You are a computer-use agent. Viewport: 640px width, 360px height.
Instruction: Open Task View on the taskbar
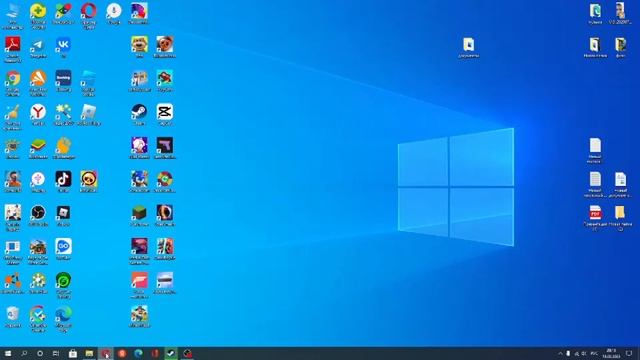[x=56, y=353]
